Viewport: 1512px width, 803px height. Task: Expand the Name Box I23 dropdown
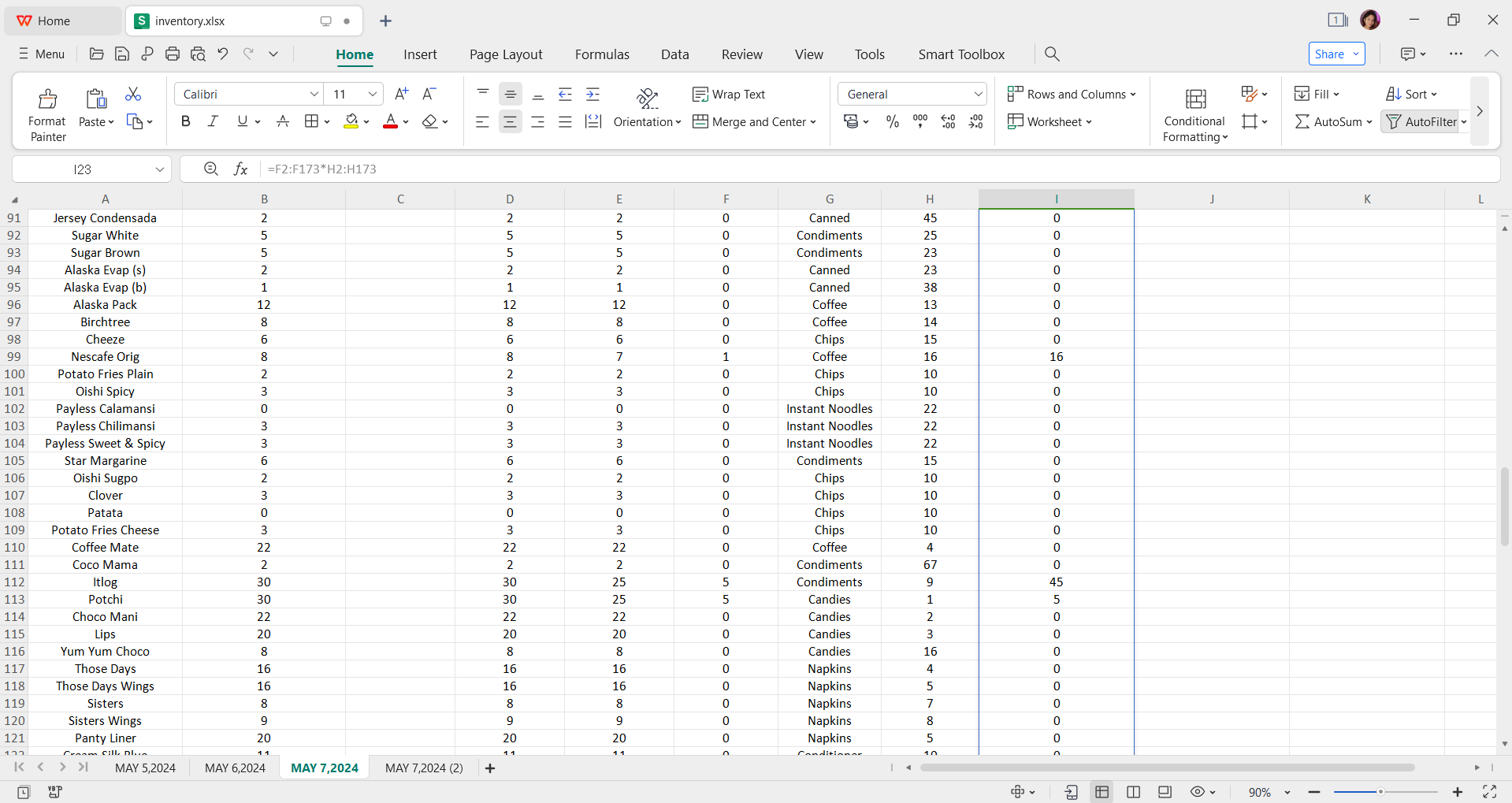pyautogui.click(x=160, y=169)
